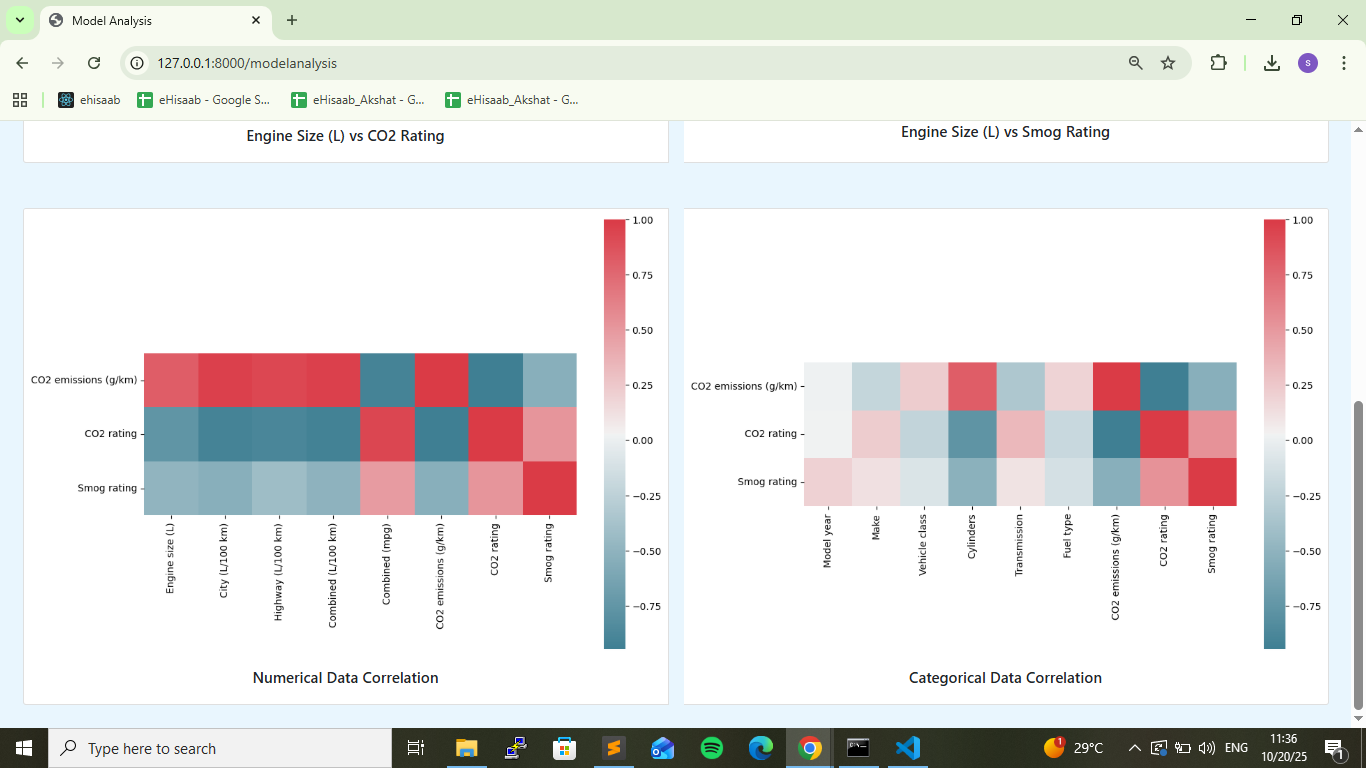Open the Extensions puzzle icon

[x=1217, y=63]
